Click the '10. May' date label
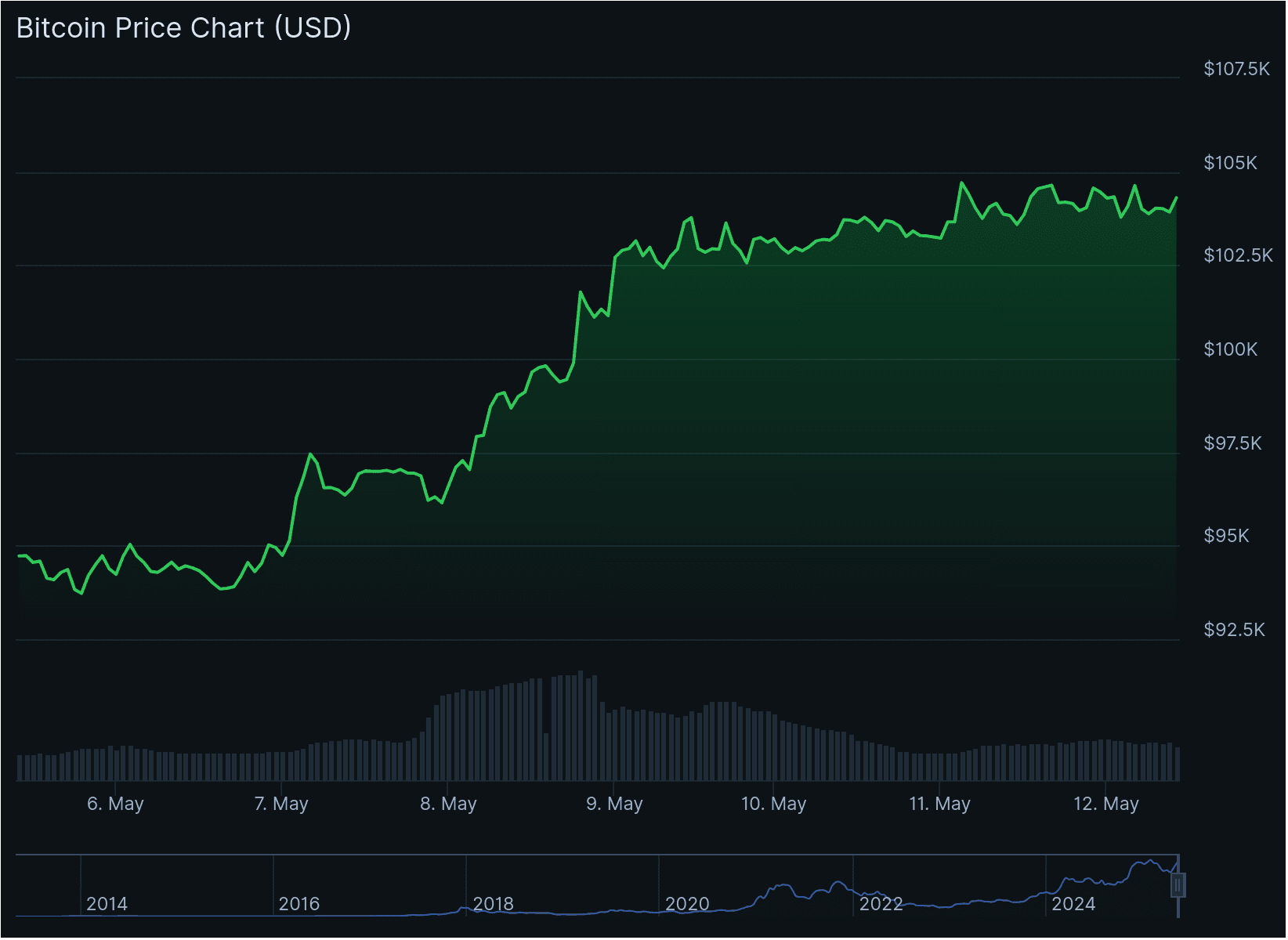 click(x=774, y=804)
